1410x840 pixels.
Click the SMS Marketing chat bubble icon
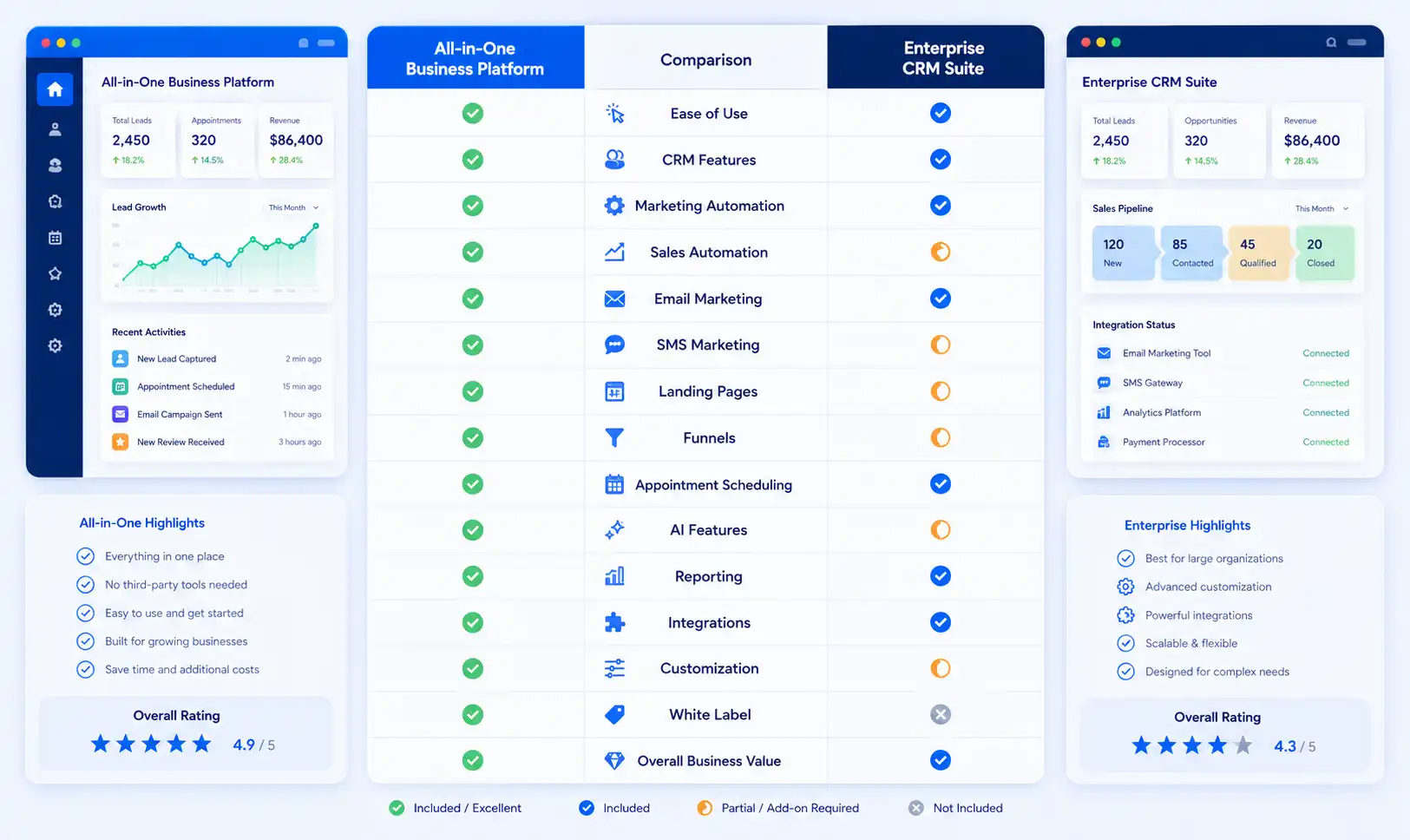pos(614,345)
